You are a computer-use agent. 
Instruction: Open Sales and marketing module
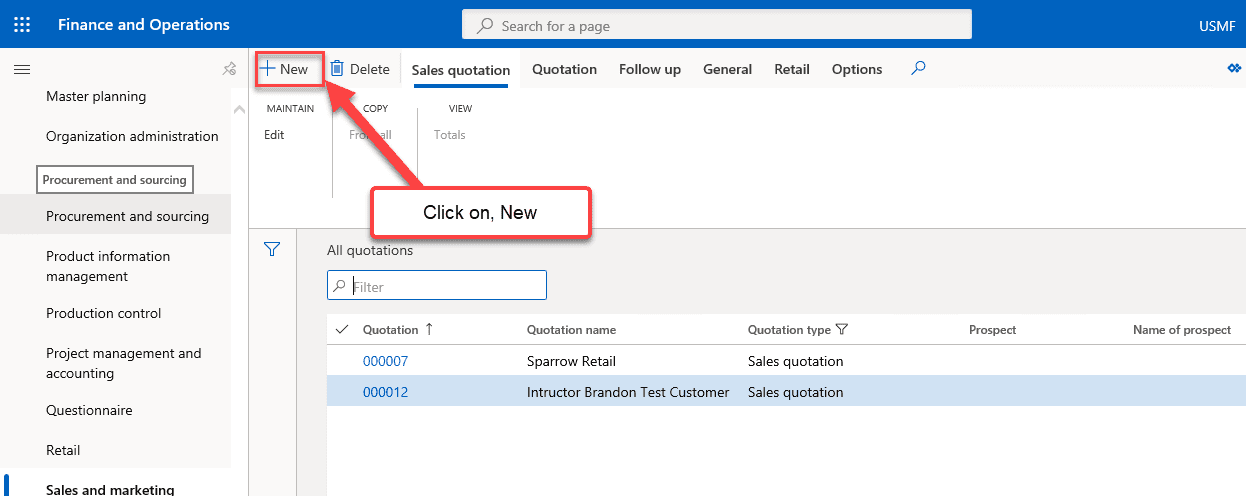tap(110, 489)
